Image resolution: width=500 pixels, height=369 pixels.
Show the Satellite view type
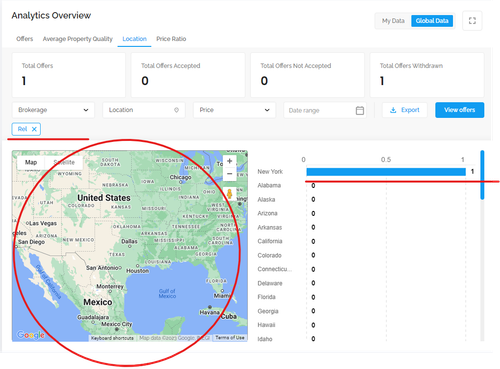coord(64,162)
